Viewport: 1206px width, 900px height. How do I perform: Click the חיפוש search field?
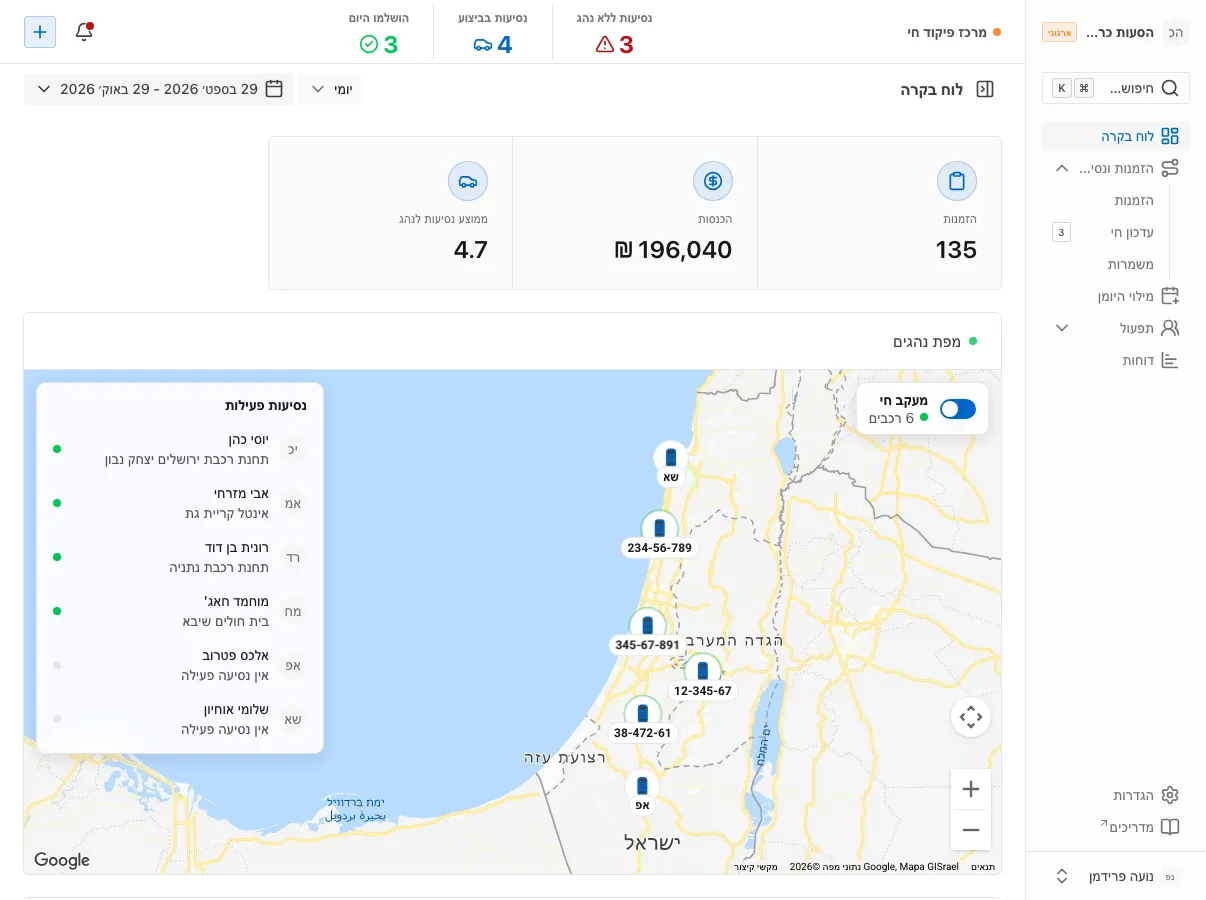[1116, 88]
